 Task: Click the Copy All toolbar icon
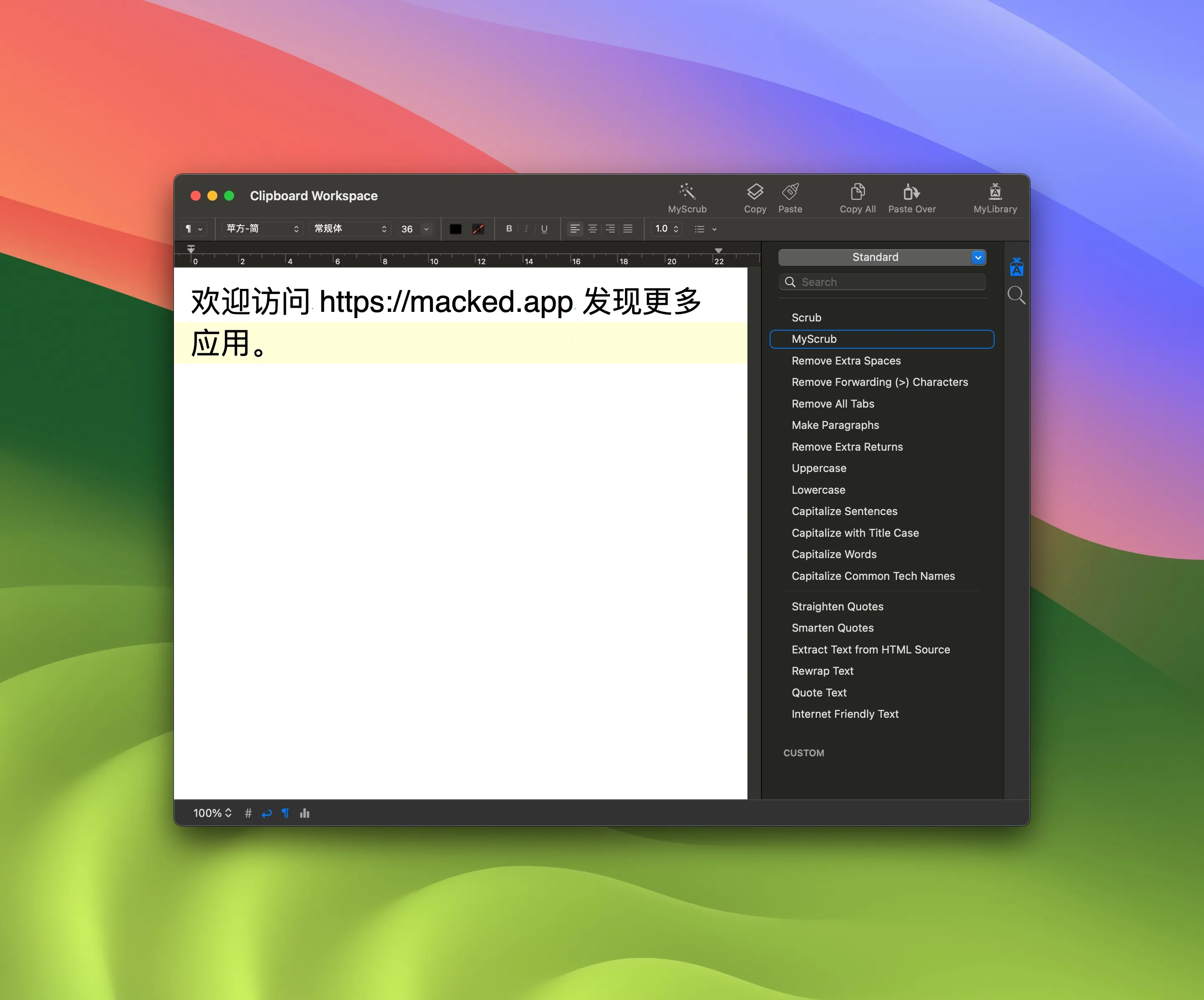pyautogui.click(x=858, y=191)
